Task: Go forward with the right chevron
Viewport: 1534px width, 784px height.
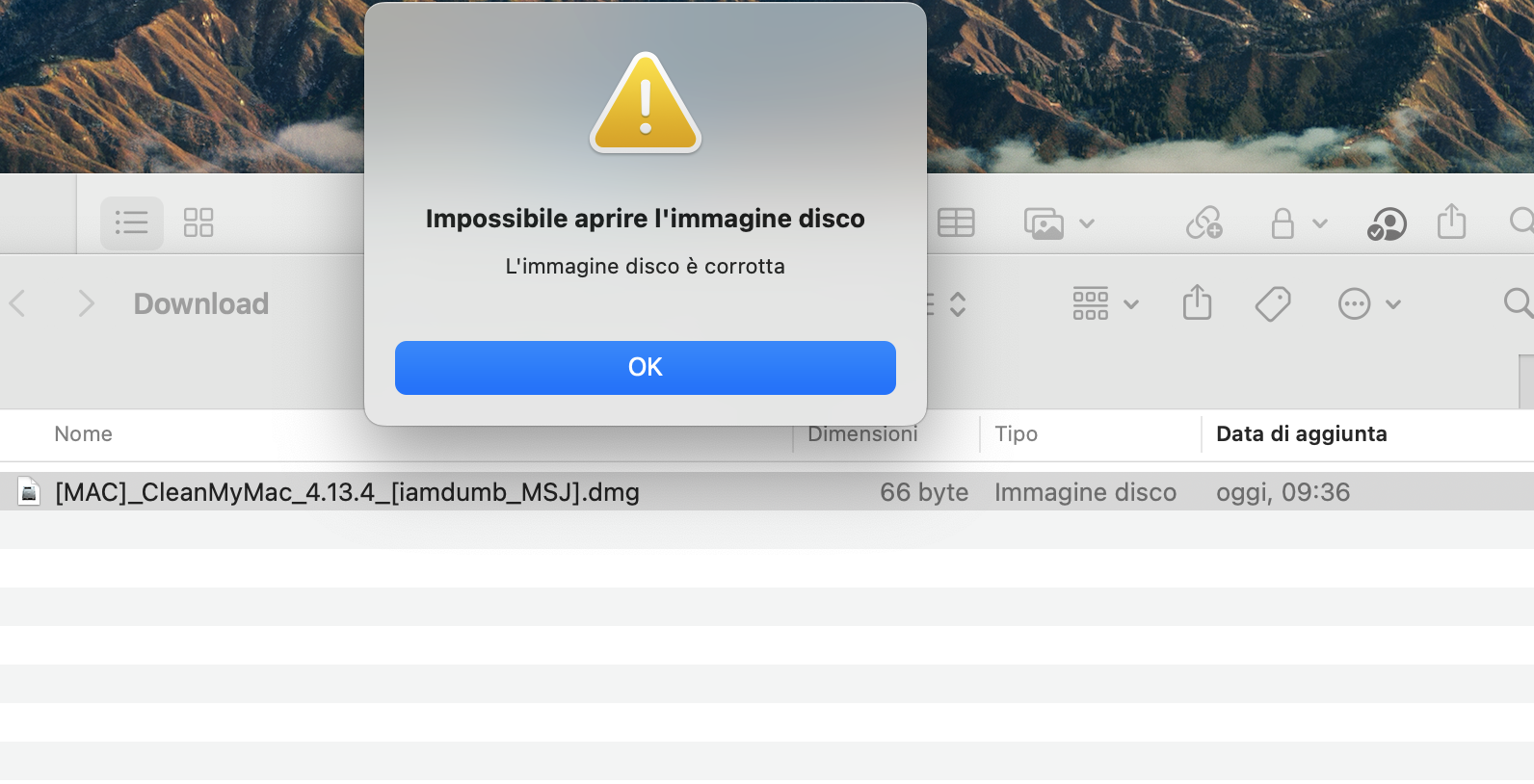Action: [x=86, y=304]
